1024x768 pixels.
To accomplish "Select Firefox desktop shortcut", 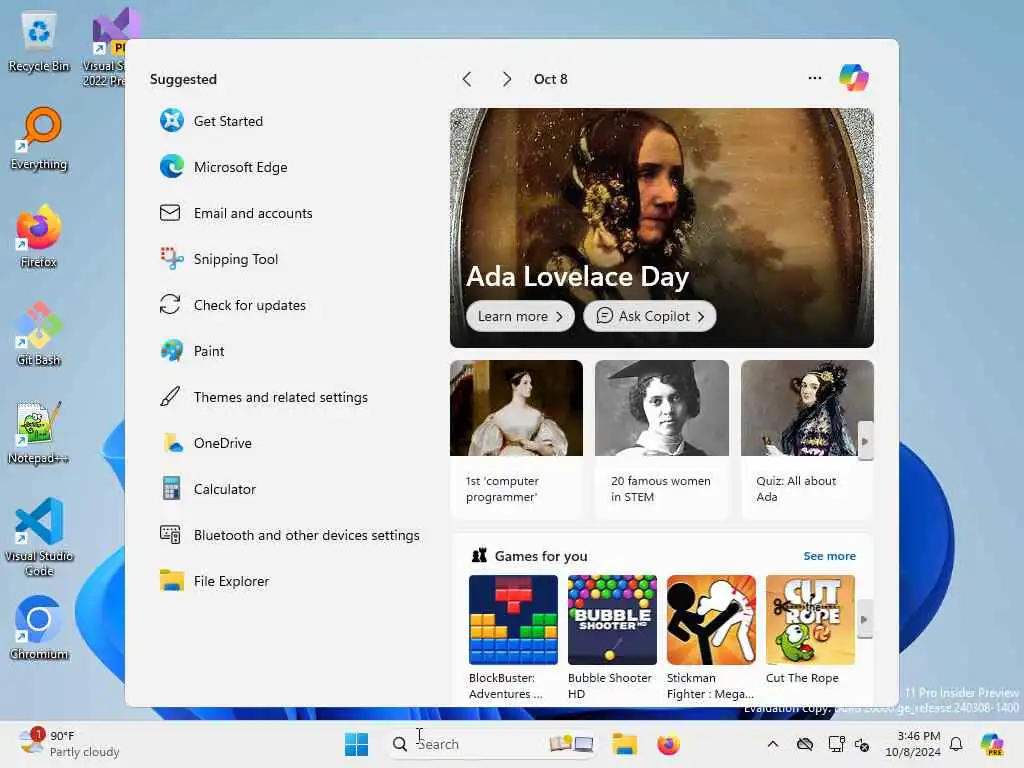I will (x=39, y=236).
